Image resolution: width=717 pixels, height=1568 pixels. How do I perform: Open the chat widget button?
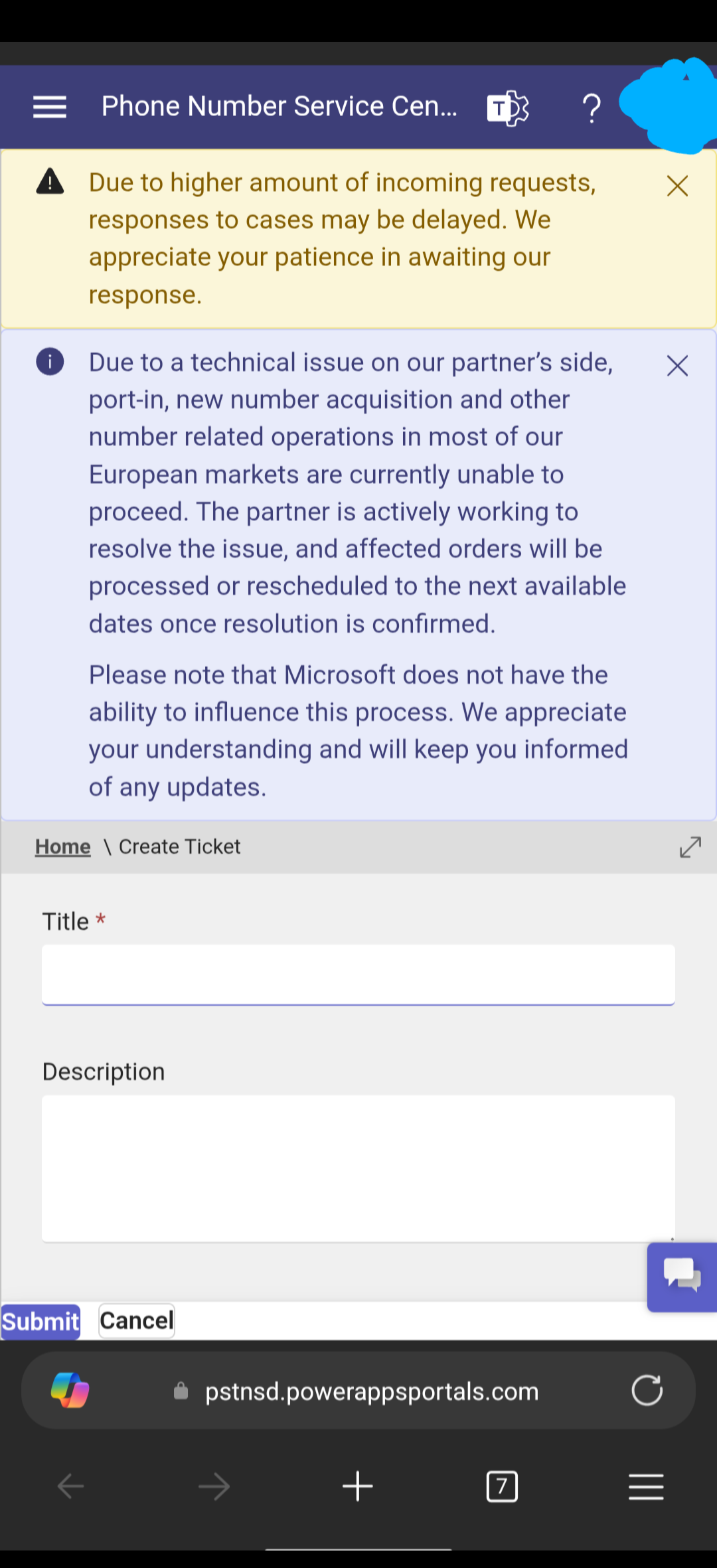tap(682, 1277)
